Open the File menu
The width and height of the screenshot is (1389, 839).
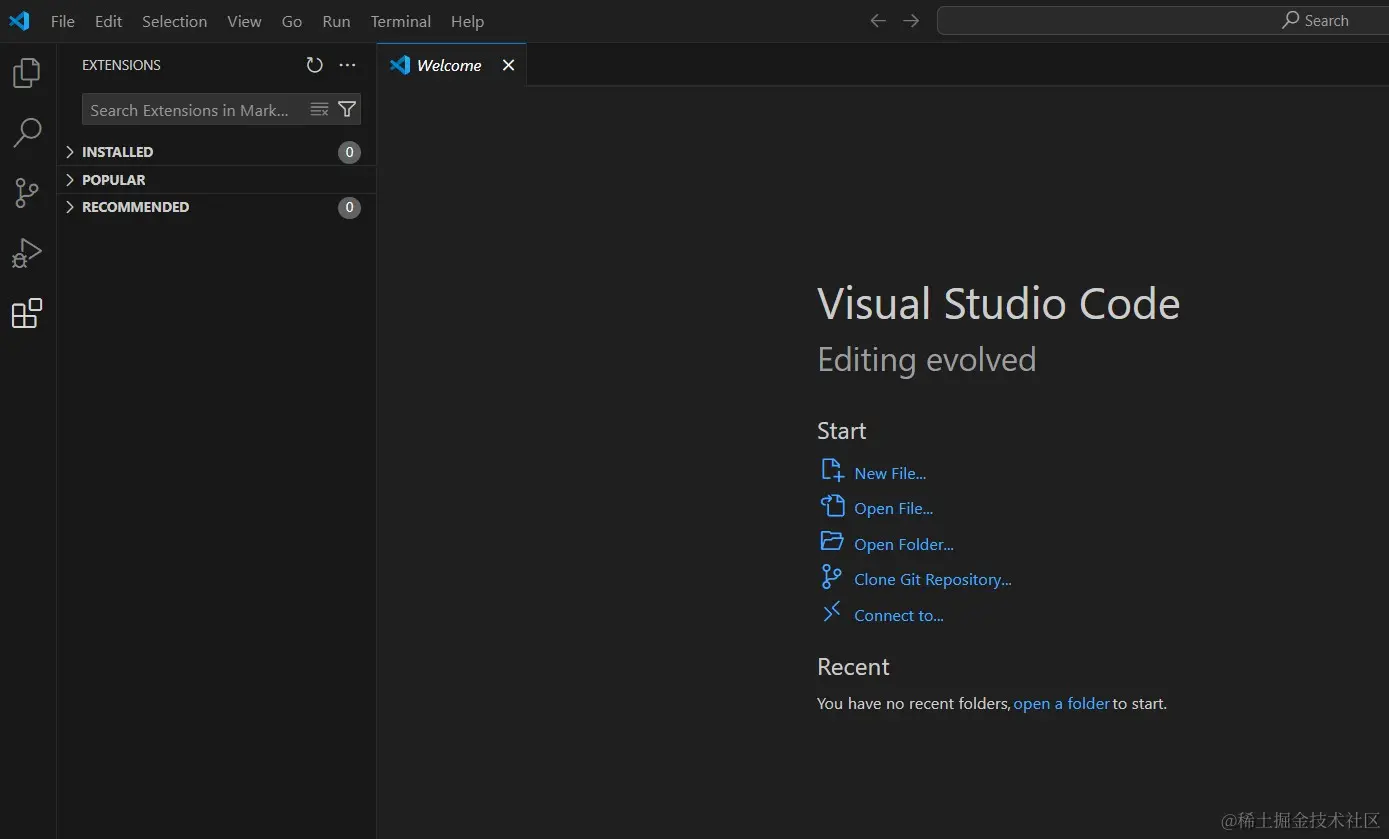(63, 21)
